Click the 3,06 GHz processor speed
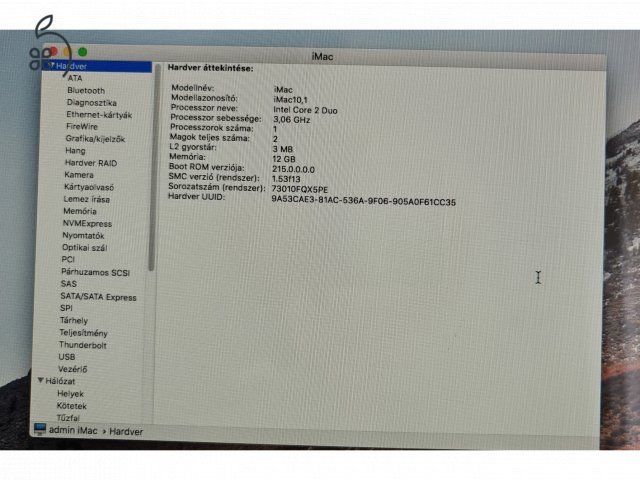The width and height of the screenshot is (640, 480). tap(291, 120)
